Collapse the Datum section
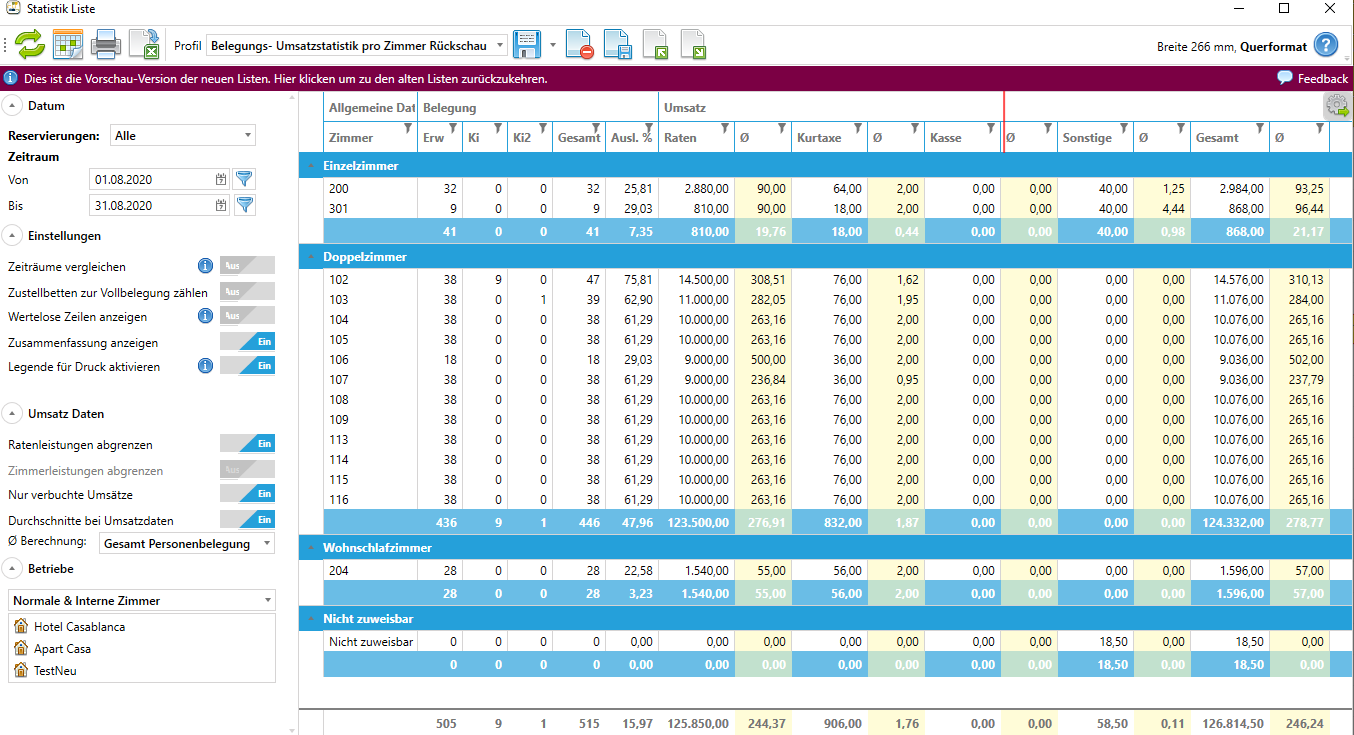 click(12, 106)
